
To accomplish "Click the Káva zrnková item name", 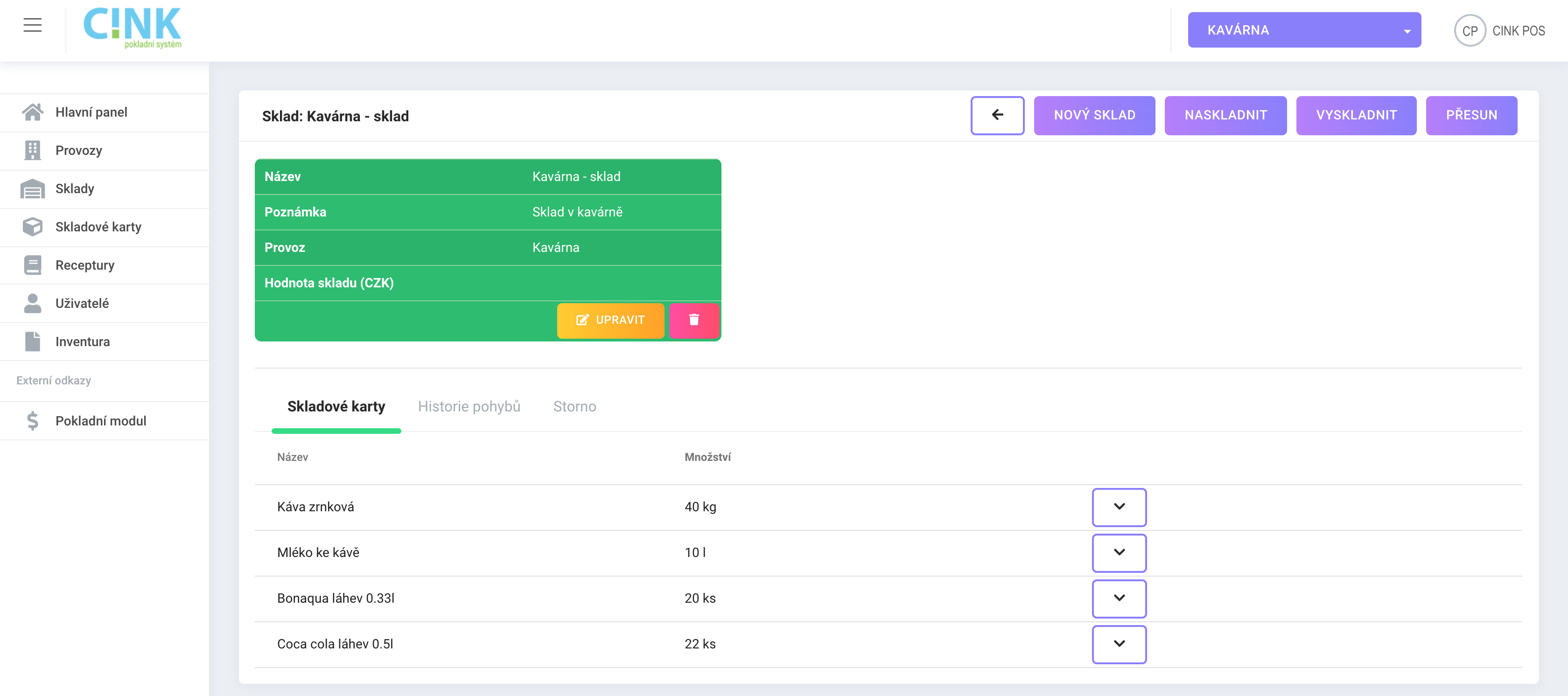I will (315, 507).
